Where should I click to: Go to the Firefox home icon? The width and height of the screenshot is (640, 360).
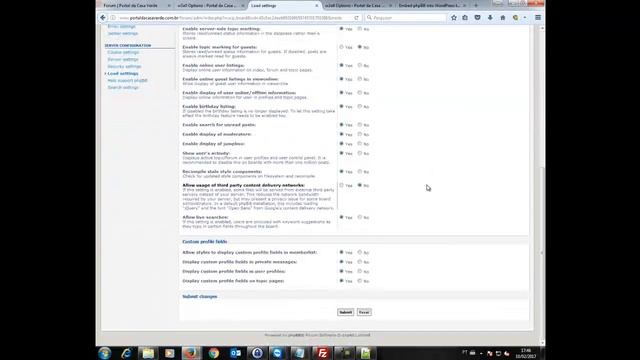pos(503,18)
